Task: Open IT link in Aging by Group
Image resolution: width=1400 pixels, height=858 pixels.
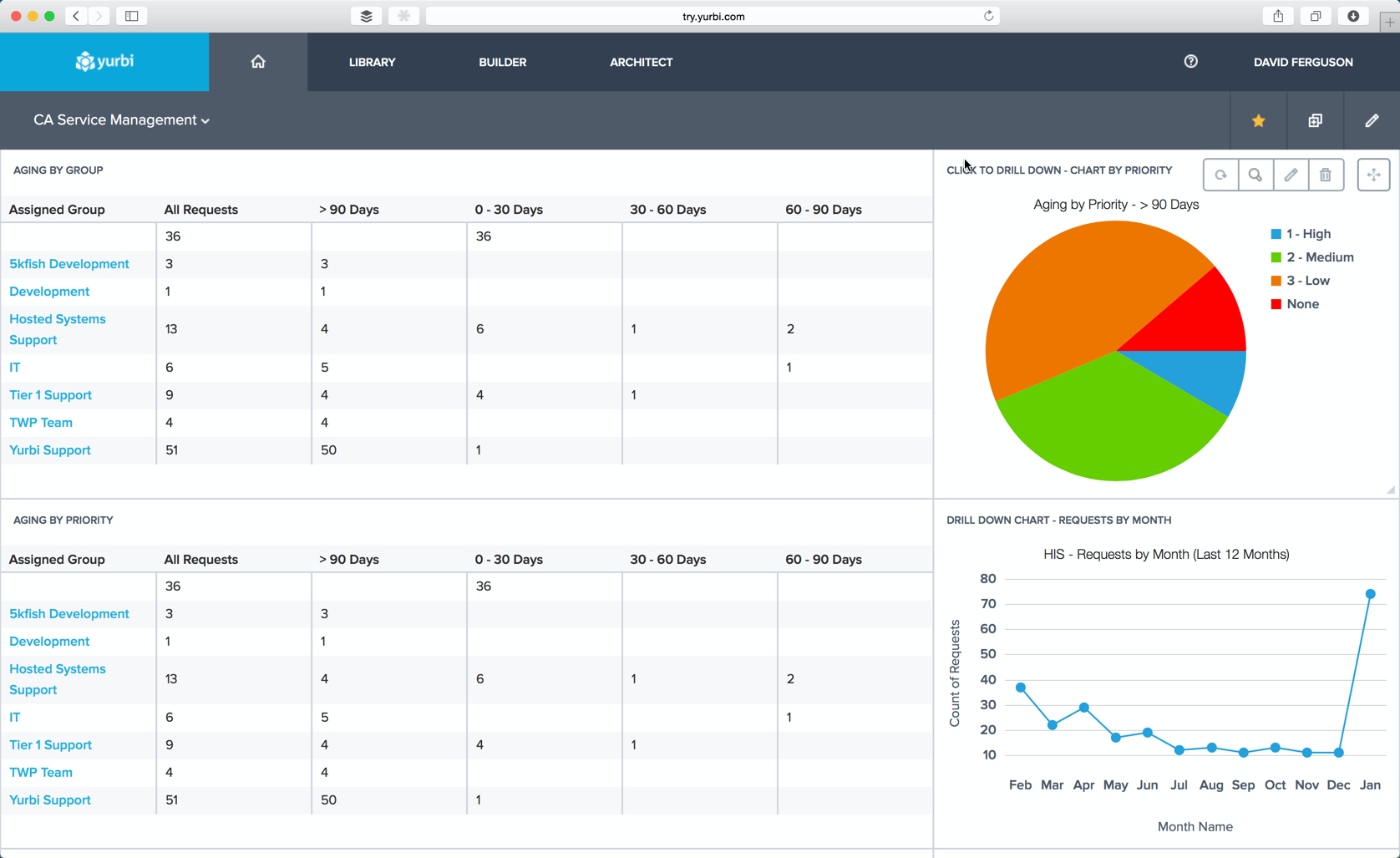Action: 15,368
